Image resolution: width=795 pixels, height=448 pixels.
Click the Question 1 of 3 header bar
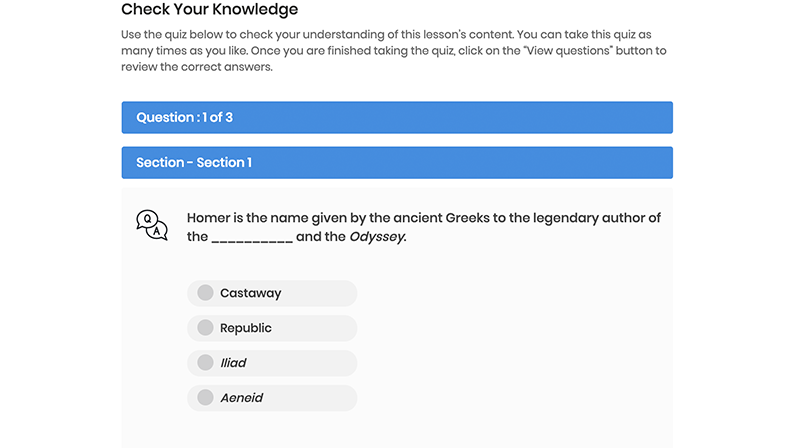point(397,118)
